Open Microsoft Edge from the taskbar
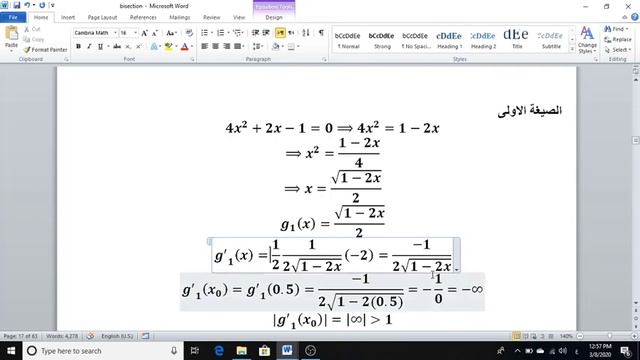This screenshot has width=640, height=360. (x=219, y=351)
